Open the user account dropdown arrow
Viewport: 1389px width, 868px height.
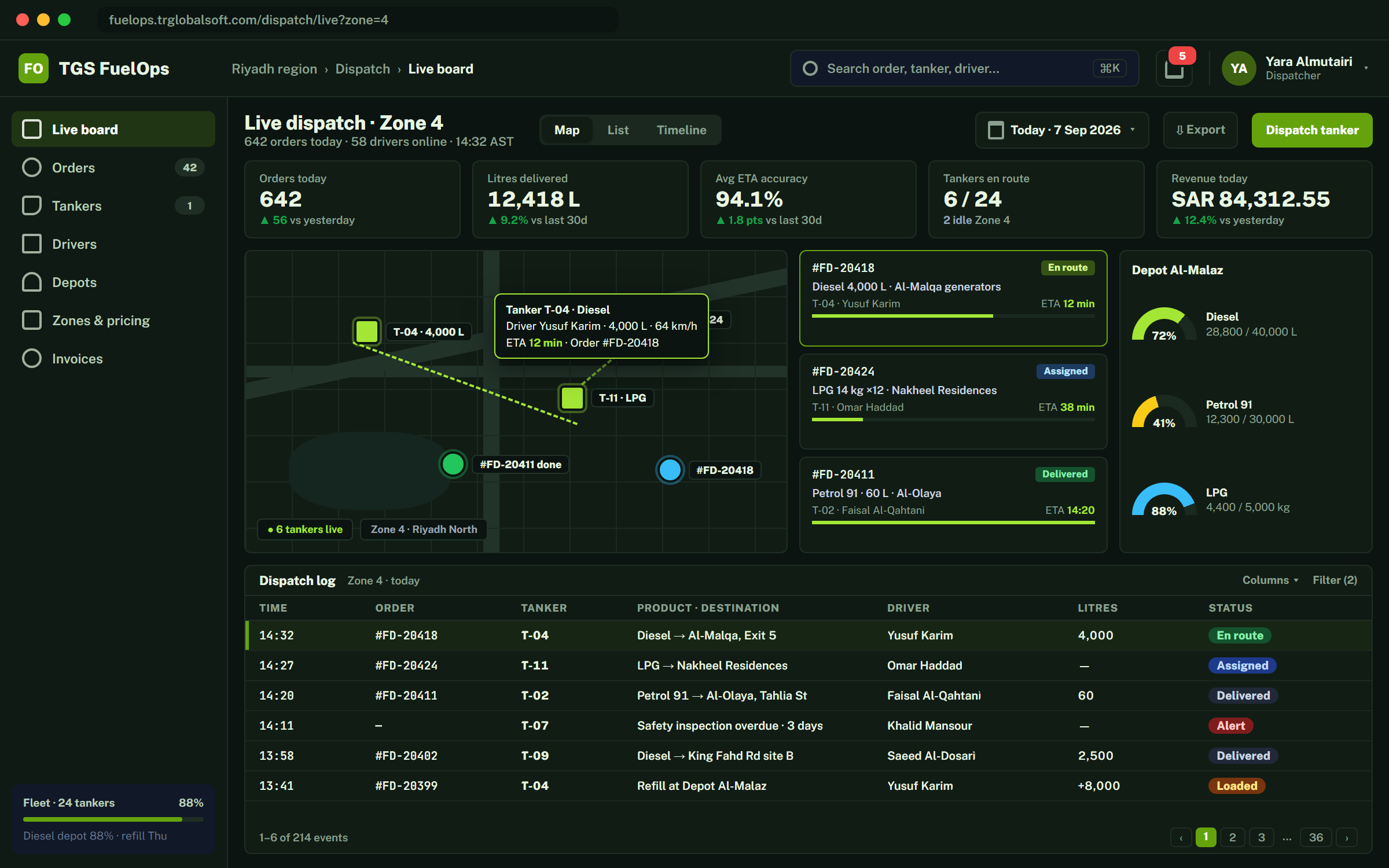click(1366, 68)
